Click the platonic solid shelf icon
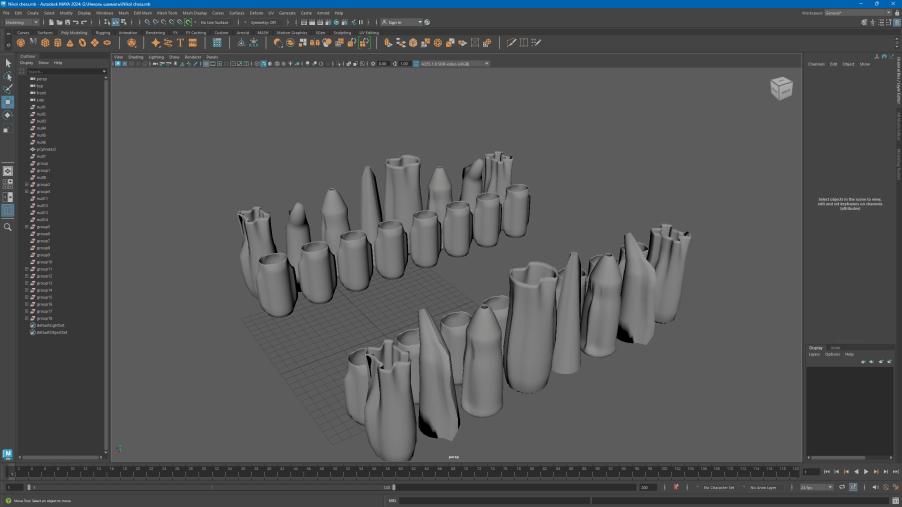Image resolution: width=902 pixels, height=507 pixels. (x=131, y=43)
